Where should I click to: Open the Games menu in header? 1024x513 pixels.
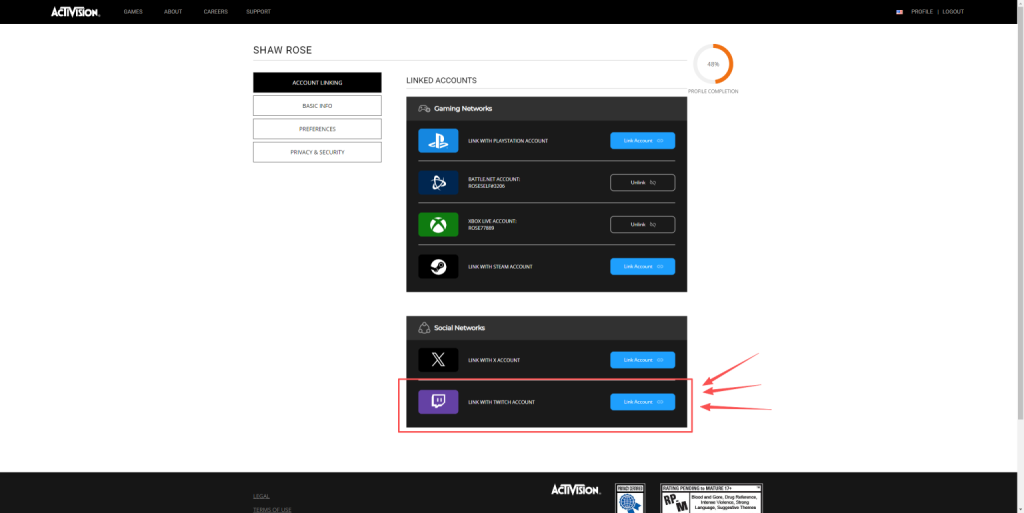pyautogui.click(x=133, y=12)
